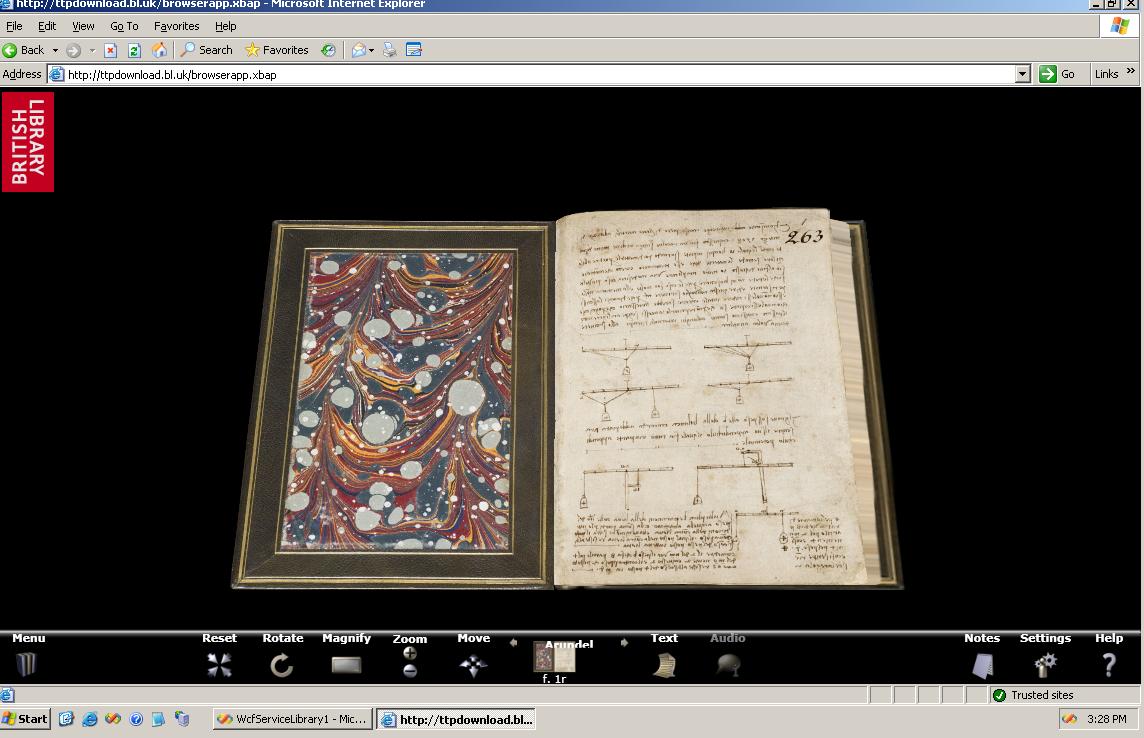Click the Forward navigation button
Screen dimensions: 1144x738
pos(73,50)
